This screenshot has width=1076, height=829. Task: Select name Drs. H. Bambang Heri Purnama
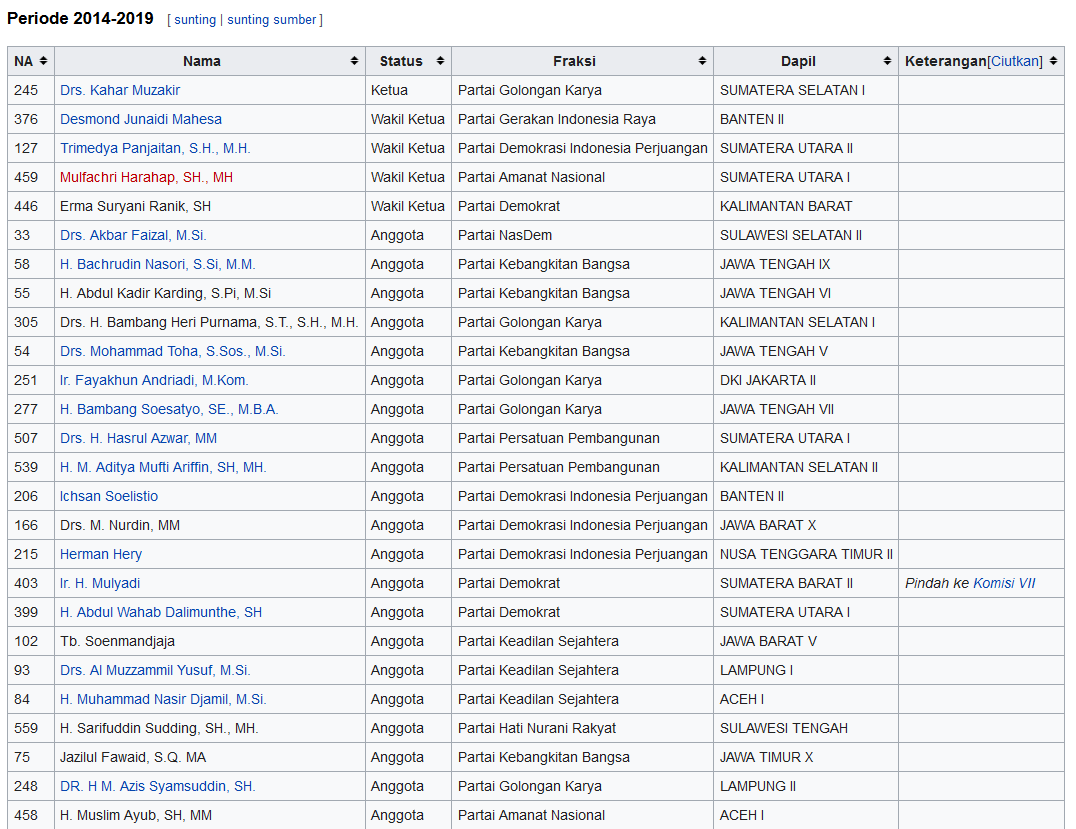[x=209, y=323]
